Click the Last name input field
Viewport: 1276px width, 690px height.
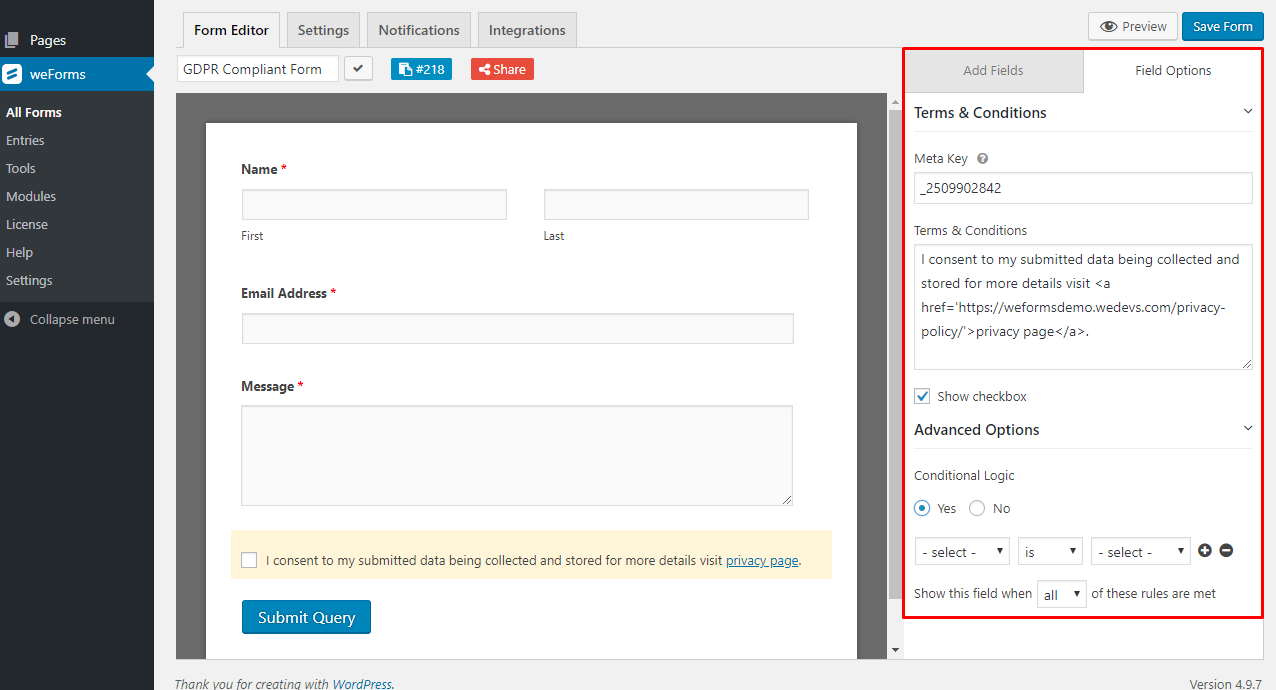pos(676,204)
